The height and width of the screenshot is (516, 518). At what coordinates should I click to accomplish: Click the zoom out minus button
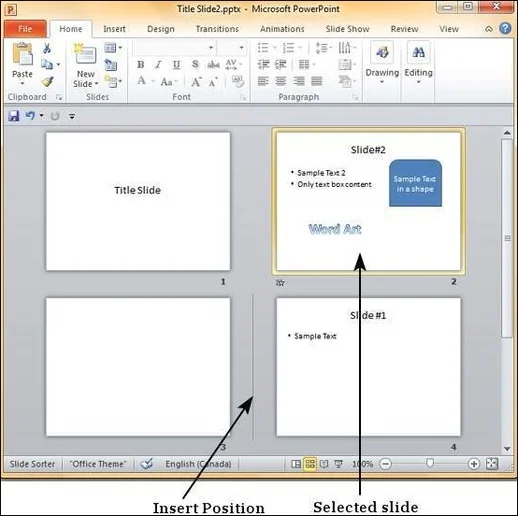(385, 464)
